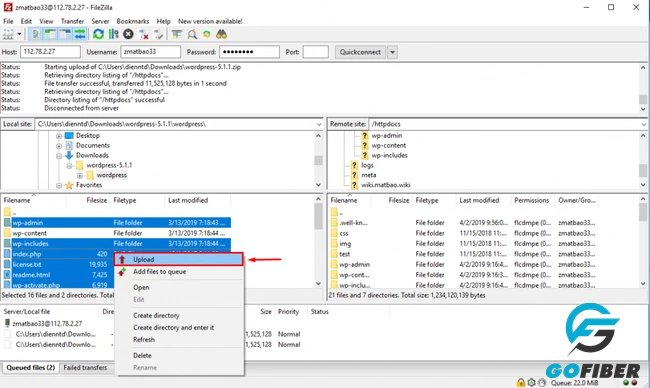Viewport: 650px width, 388px height.
Task: Click the wordpress-5.1.1 folder icon in local tree
Action: click(80, 165)
